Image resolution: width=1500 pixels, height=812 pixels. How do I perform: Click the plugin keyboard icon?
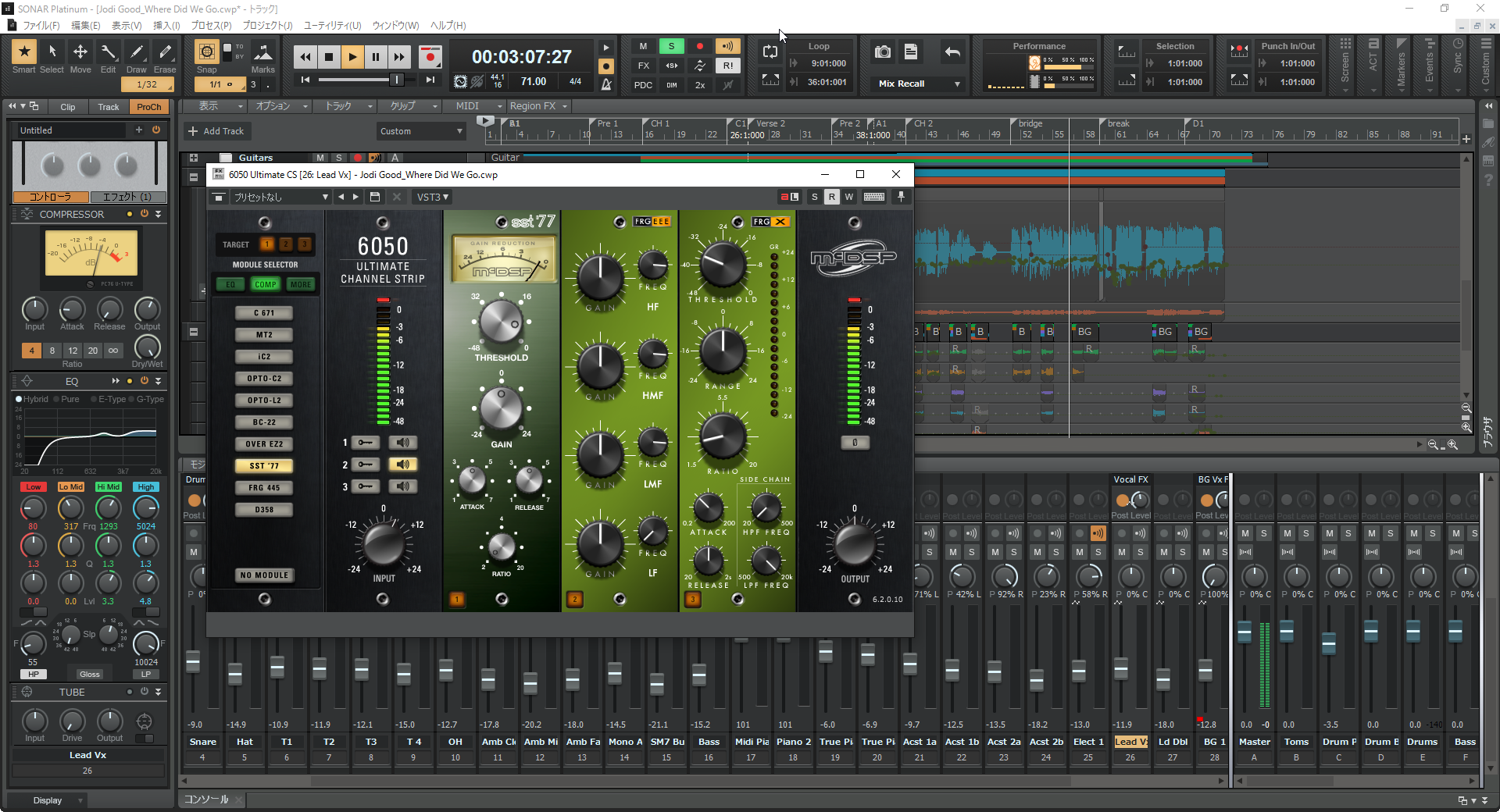pos(874,197)
